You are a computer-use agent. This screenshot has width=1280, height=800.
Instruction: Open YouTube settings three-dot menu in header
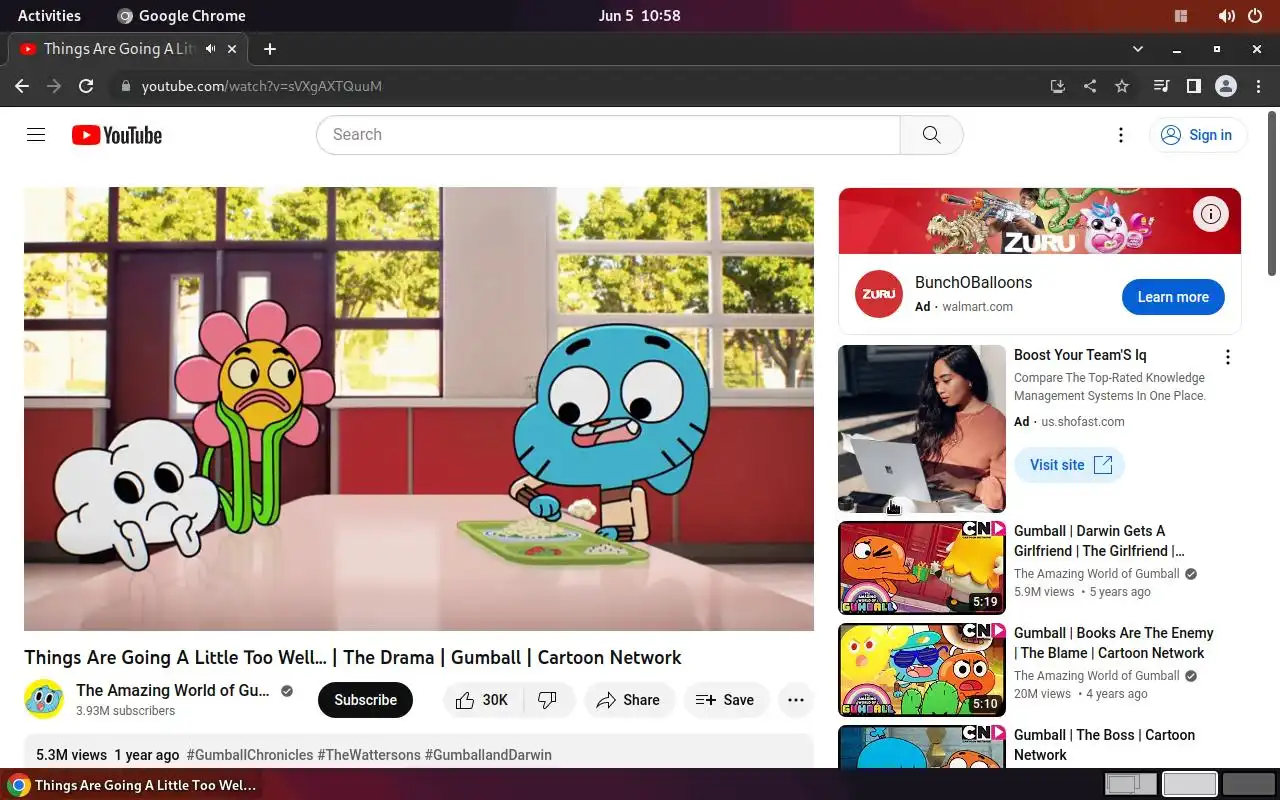(1121, 135)
